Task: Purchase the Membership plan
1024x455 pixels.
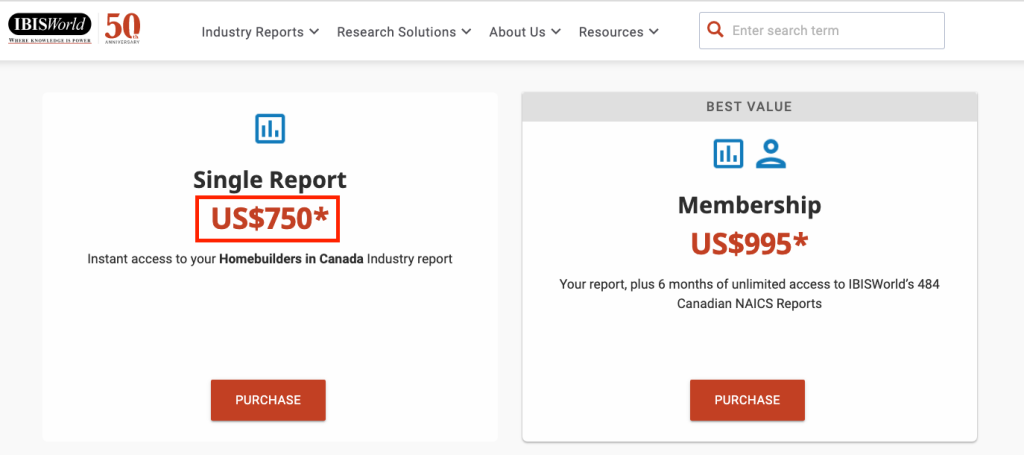Action: pyautogui.click(x=747, y=400)
